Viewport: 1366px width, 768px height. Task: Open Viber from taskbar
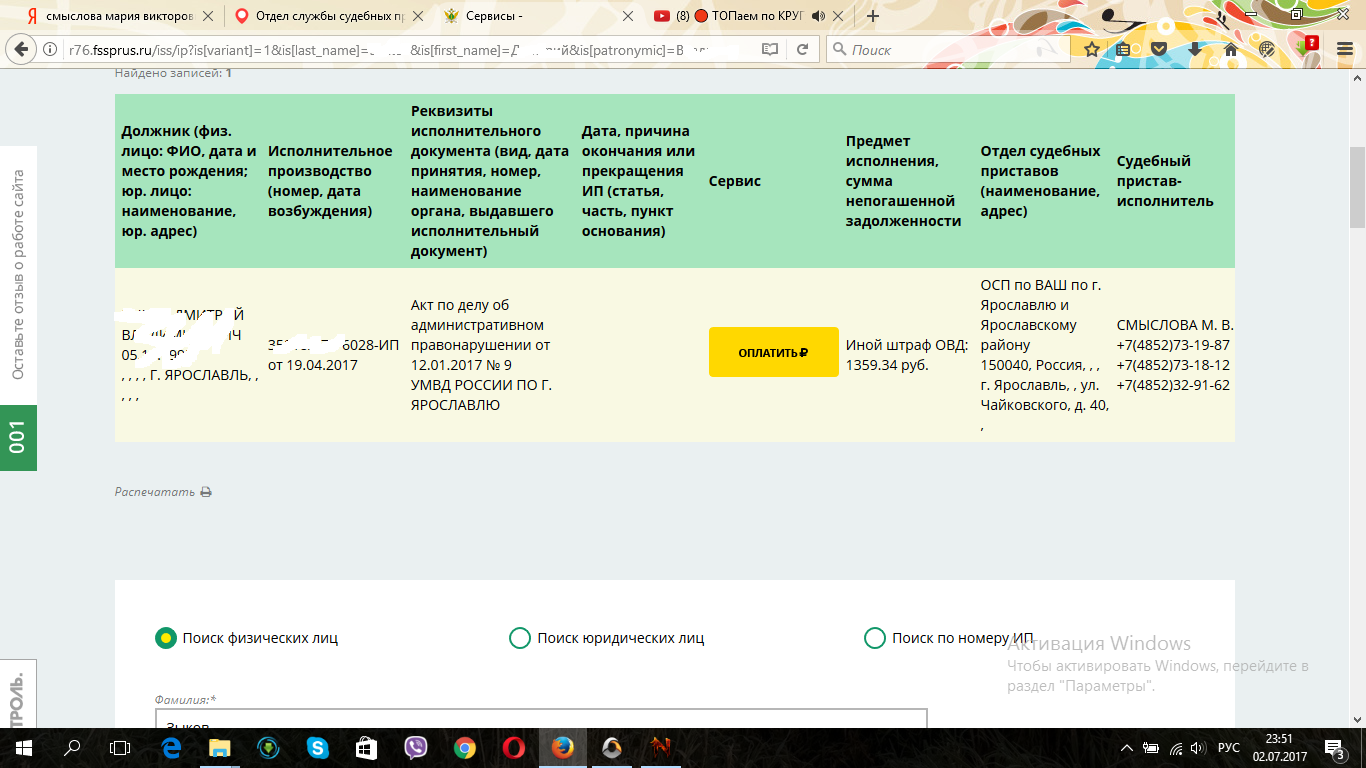[416, 747]
